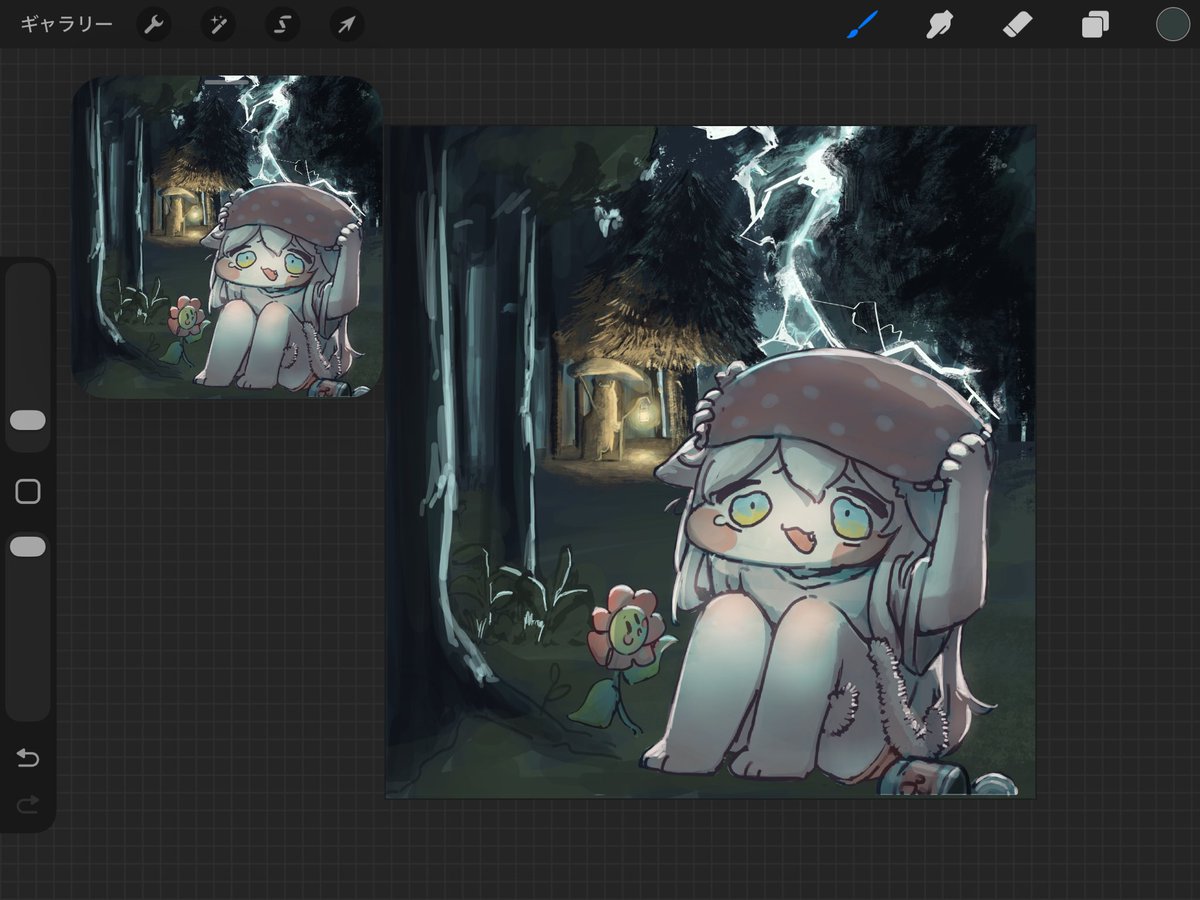The height and width of the screenshot is (900, 1200).
Task: Open the Actions wrench menu
Action: point(153,24)
